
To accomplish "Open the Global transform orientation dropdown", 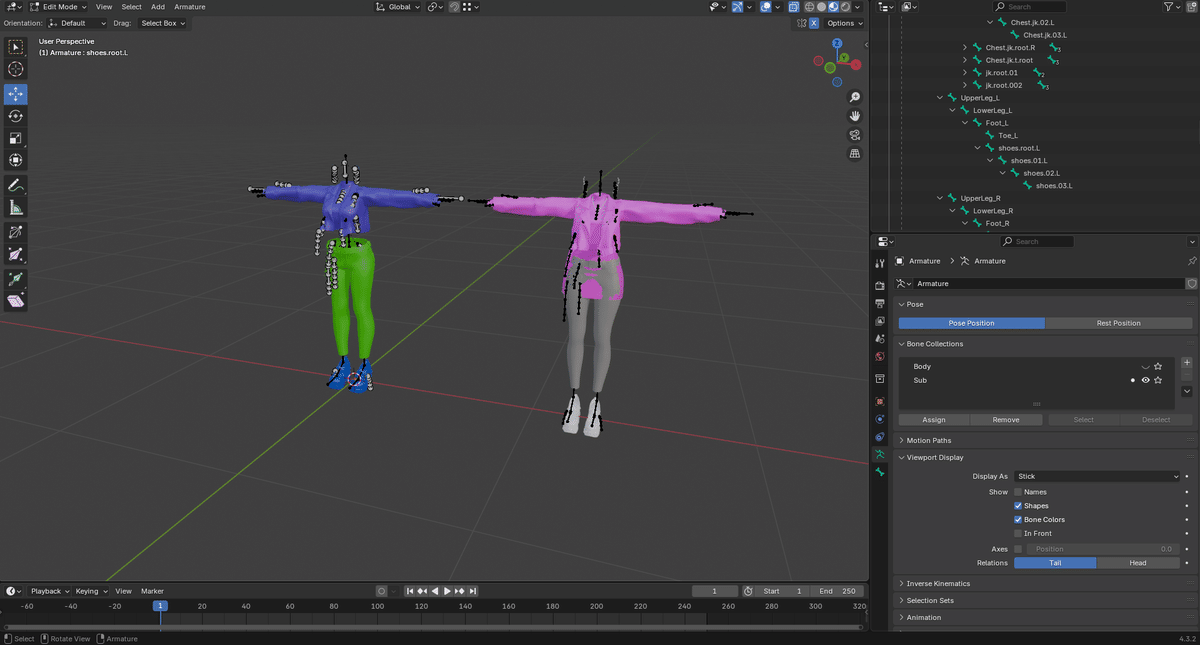I will [399, 6].
